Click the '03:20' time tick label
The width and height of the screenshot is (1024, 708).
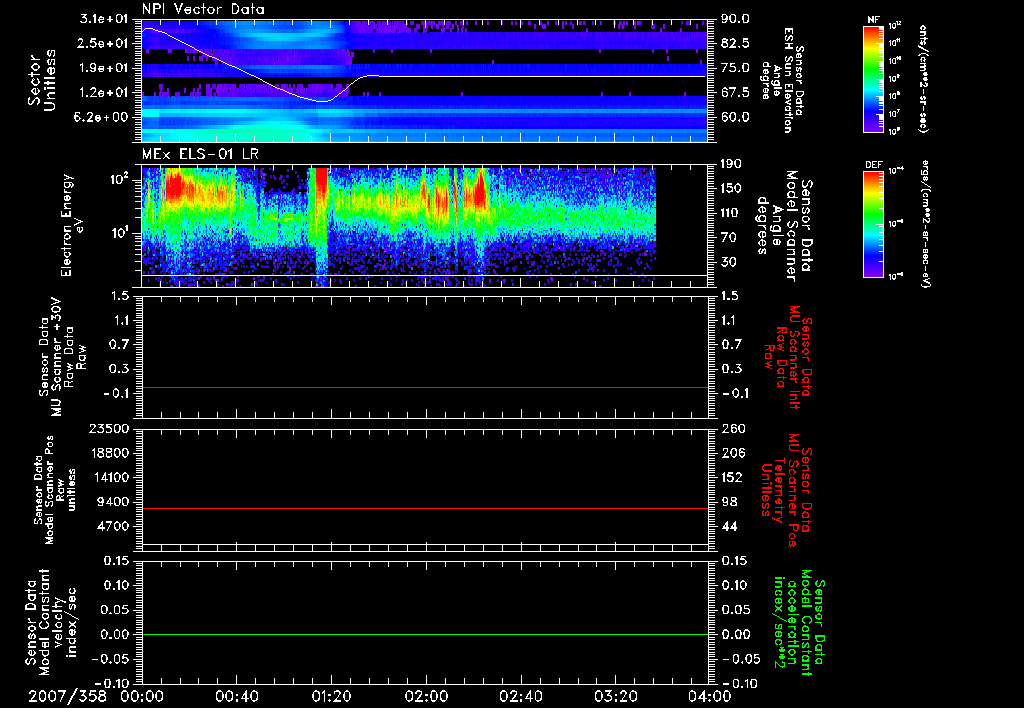pos(615,696)
